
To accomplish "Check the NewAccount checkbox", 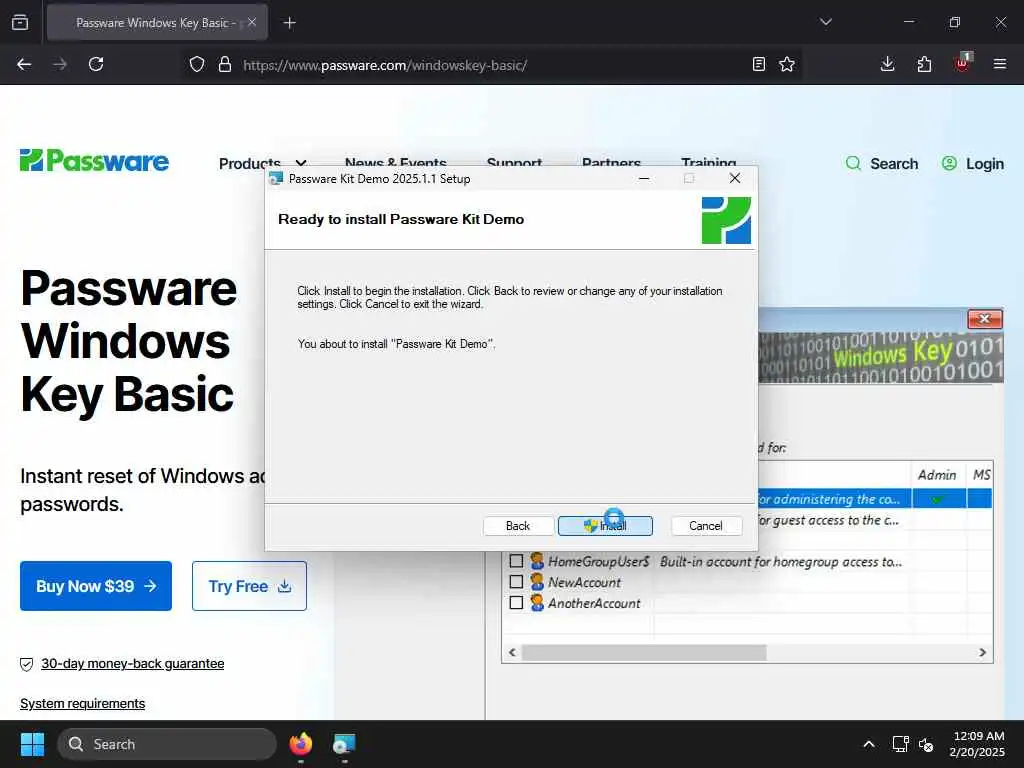I will click(x=516, y=582).
